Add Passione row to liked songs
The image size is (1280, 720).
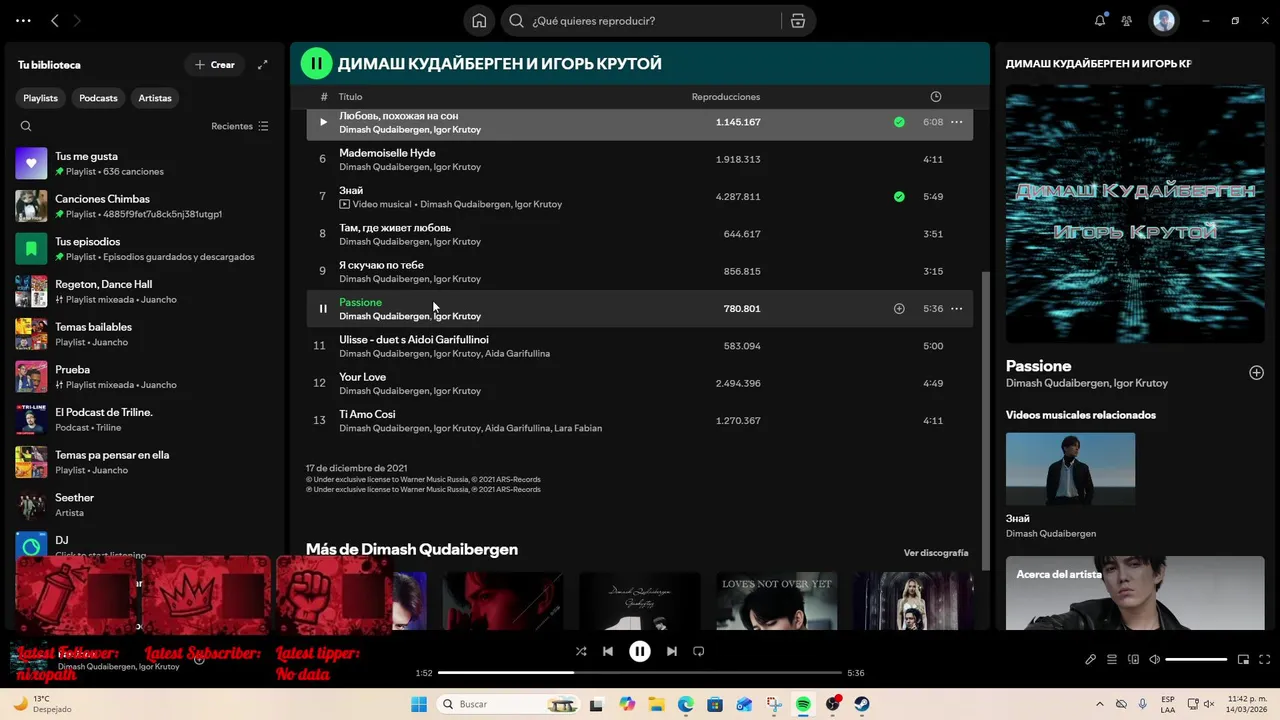click(x=899, y=309)
